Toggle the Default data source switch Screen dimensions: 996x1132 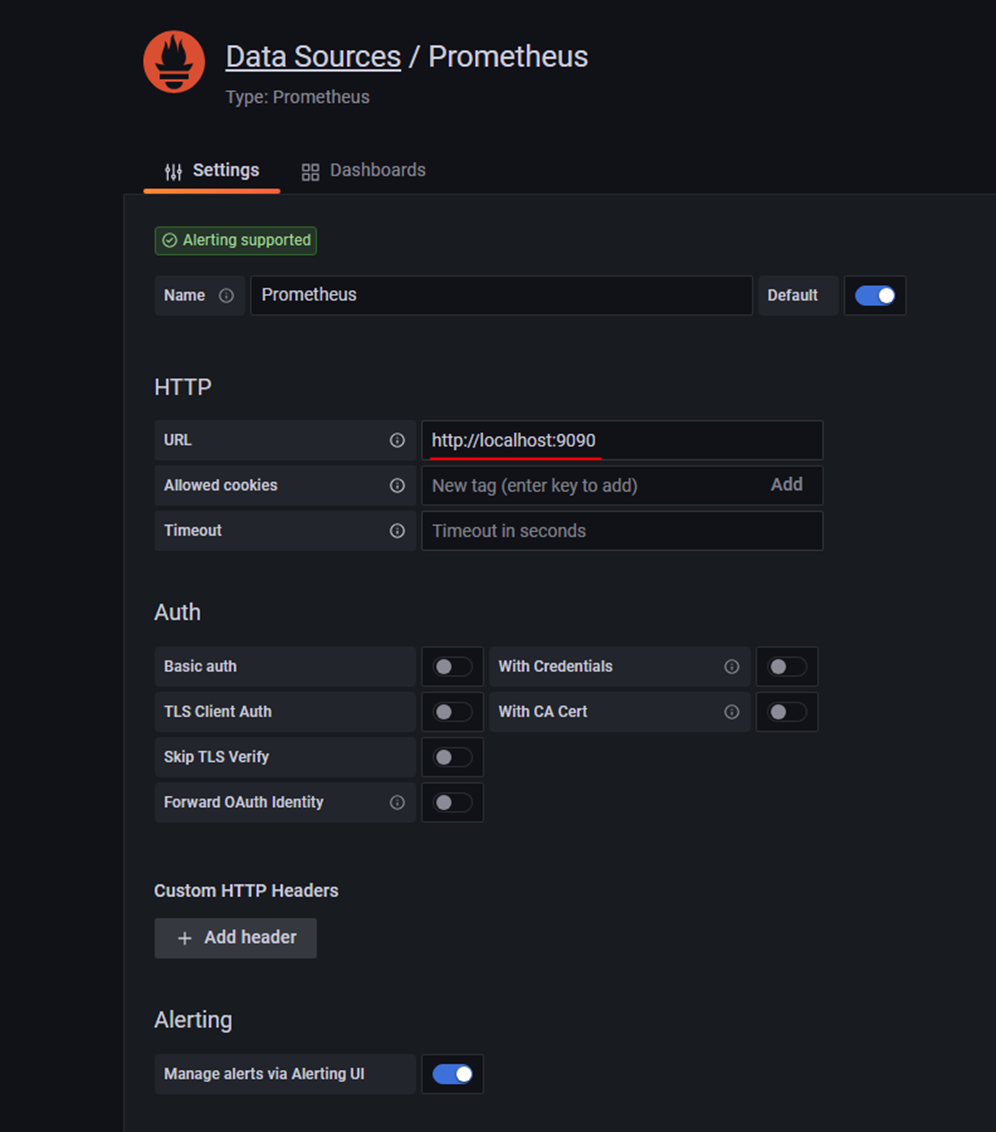click(875, 296)
